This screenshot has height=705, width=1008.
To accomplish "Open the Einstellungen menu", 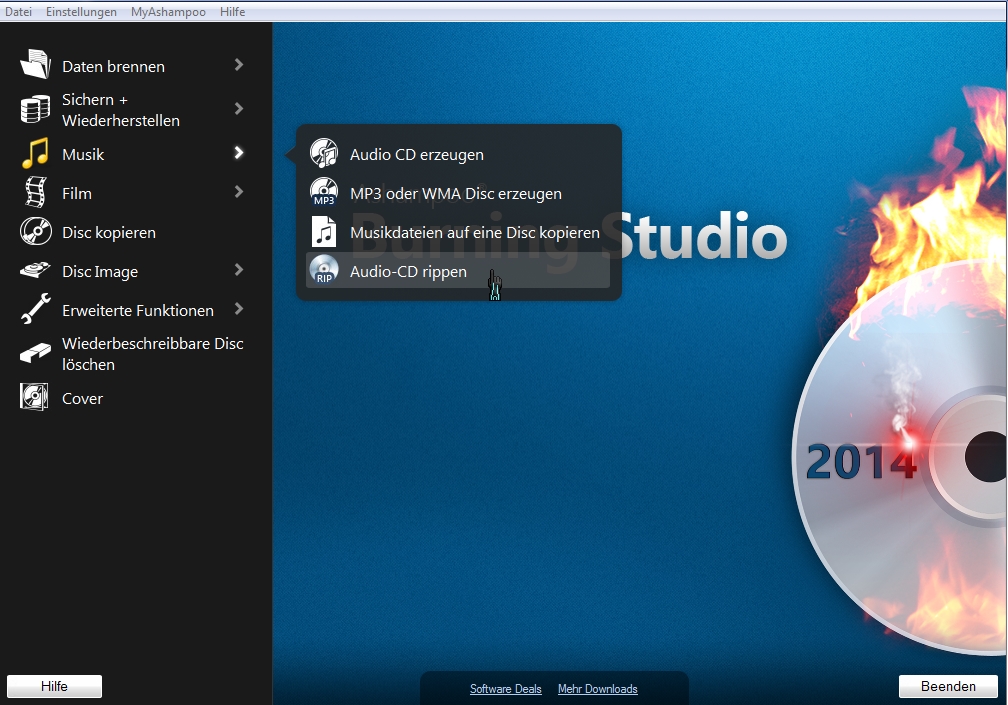I will (81, 12).
